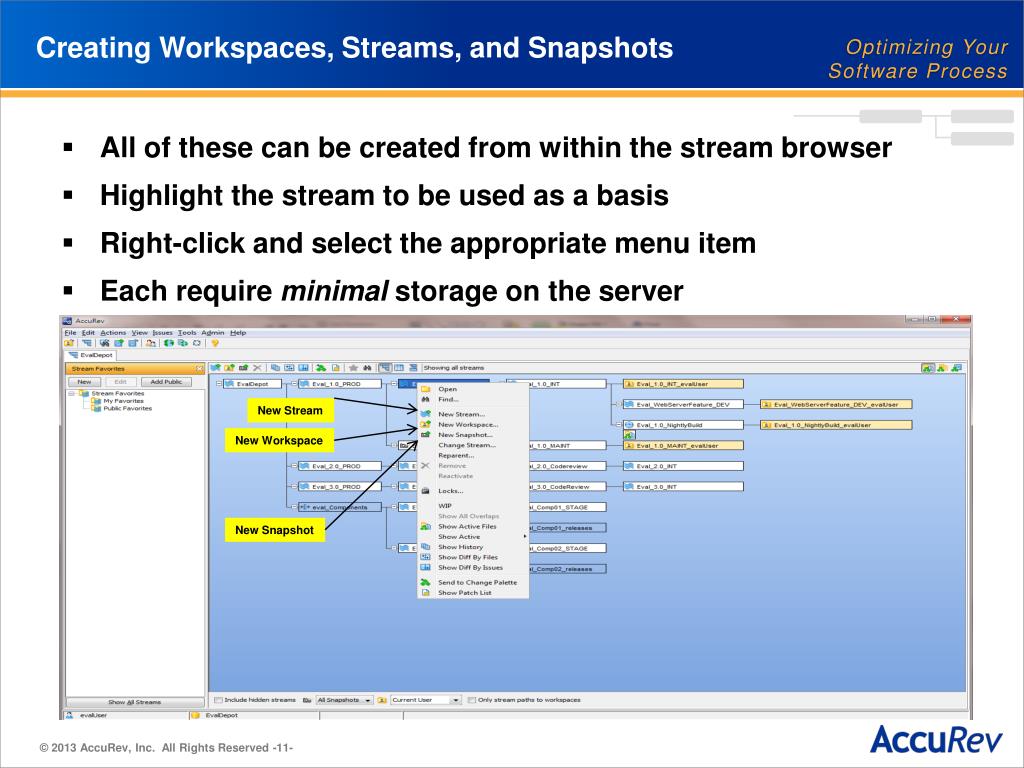Viewport: 1024px width, 768px height.
Task: Click the New Workspace icon in stream browser toolbar
Action: pyautogui.click(x=229, y=368)
